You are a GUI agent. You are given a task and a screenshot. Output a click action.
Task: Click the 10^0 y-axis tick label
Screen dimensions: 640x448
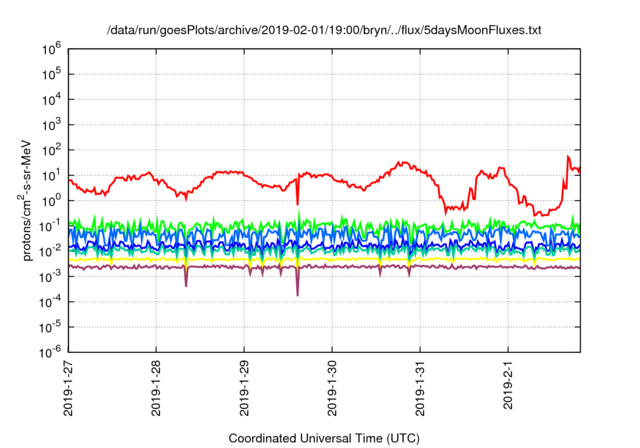[51, 201]
